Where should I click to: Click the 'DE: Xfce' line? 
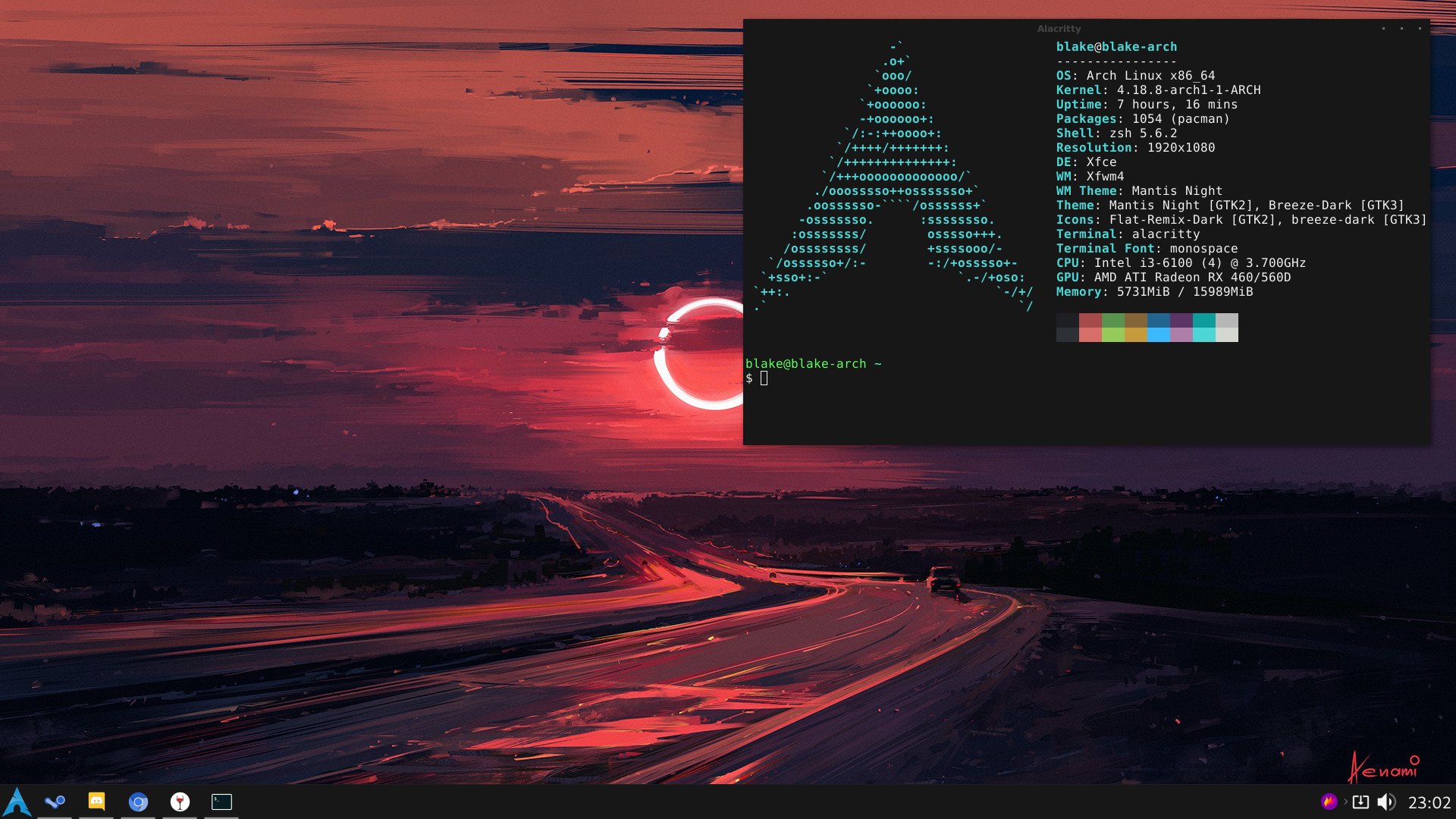click(1087, 162)
